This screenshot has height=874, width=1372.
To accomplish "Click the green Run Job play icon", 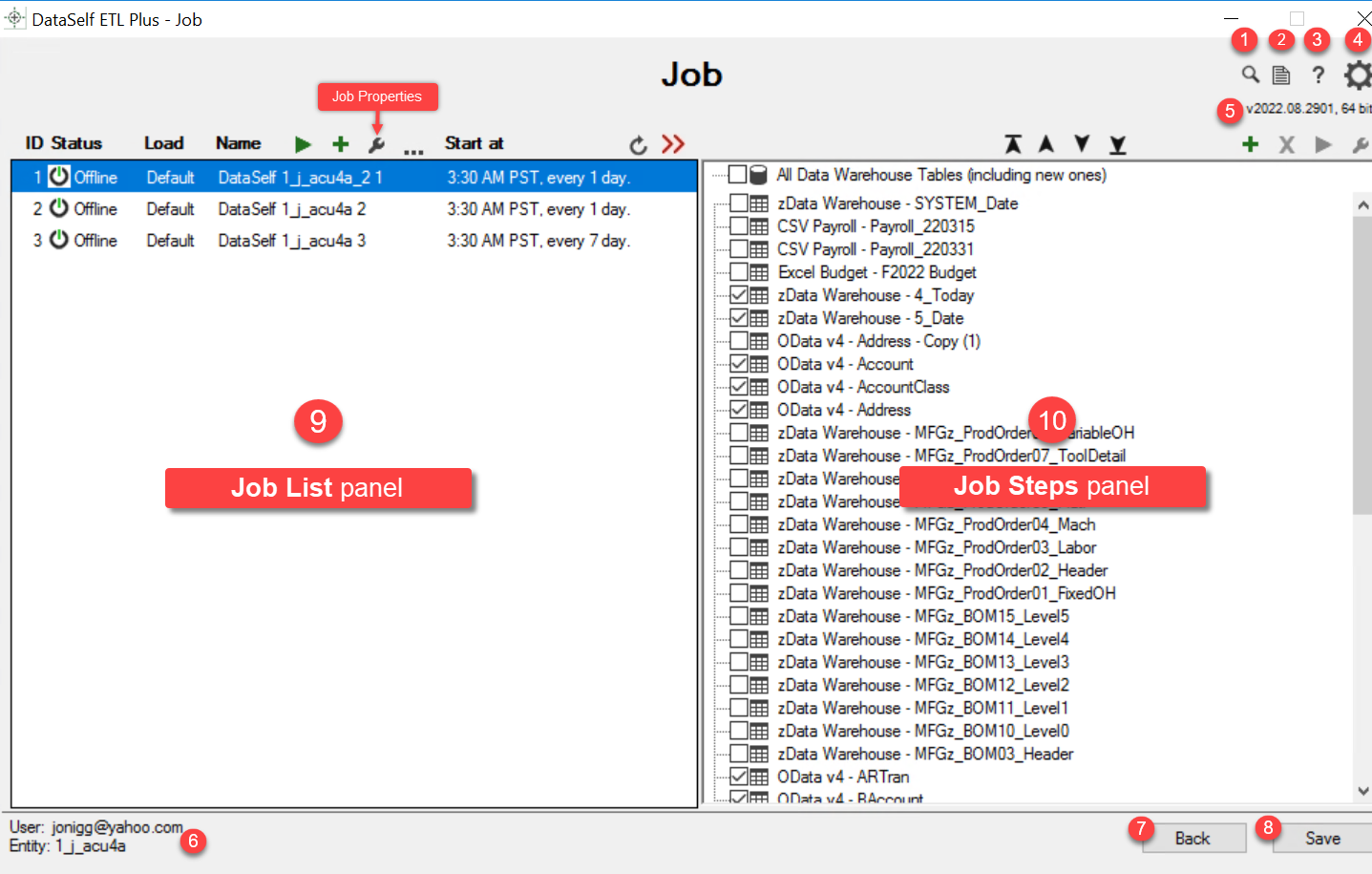I will [x=303, y=144].
